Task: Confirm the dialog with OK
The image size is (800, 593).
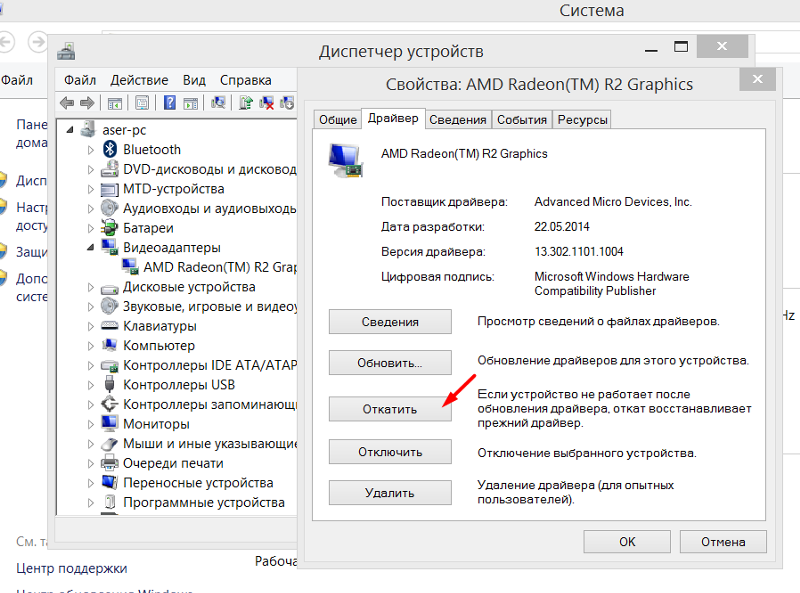Action: 627,541
